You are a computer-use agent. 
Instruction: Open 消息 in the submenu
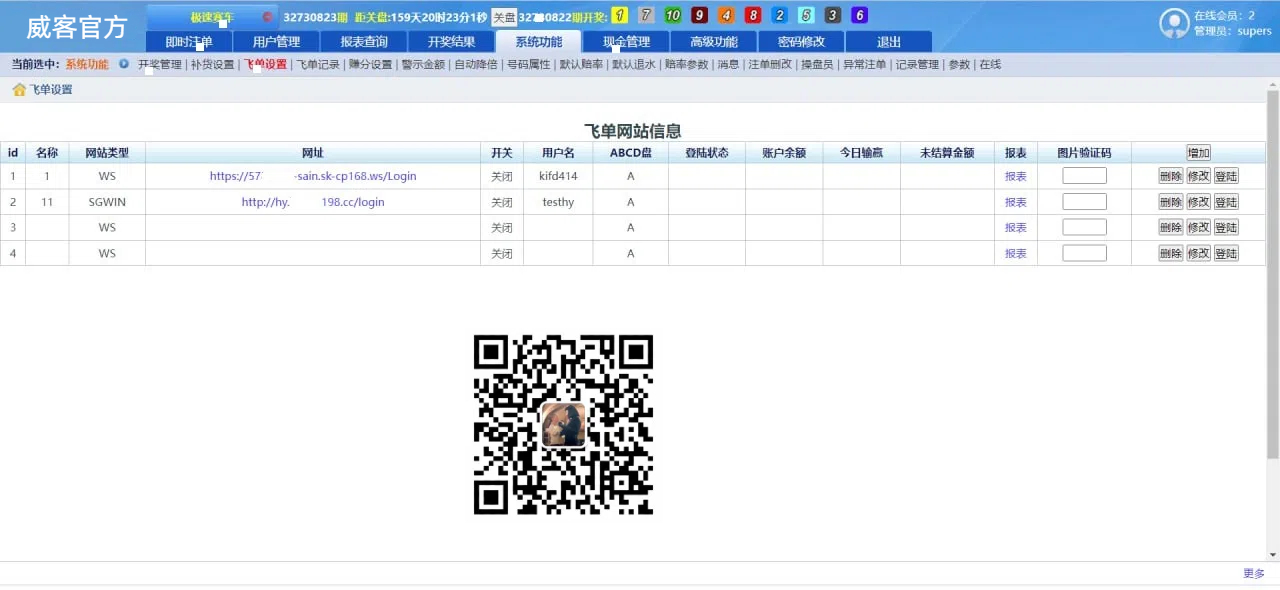tap(728, 65)
